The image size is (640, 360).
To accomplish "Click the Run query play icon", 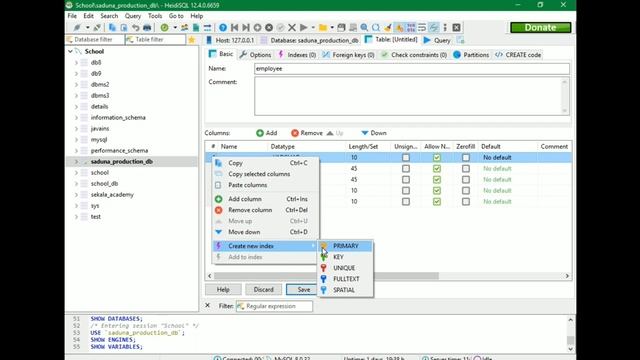I will pyautogui.click(x=304, y=27).
